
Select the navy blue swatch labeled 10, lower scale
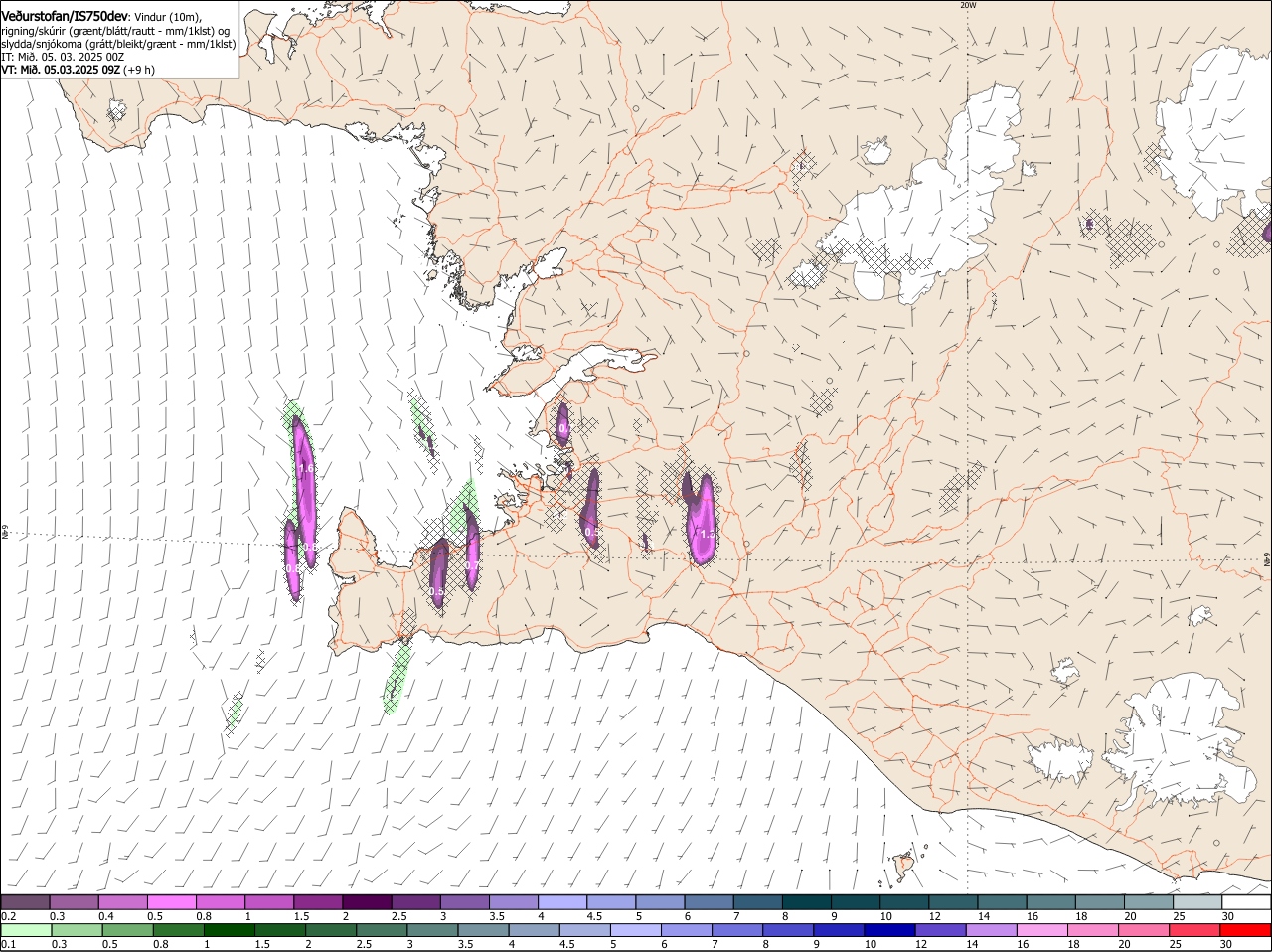889,930
